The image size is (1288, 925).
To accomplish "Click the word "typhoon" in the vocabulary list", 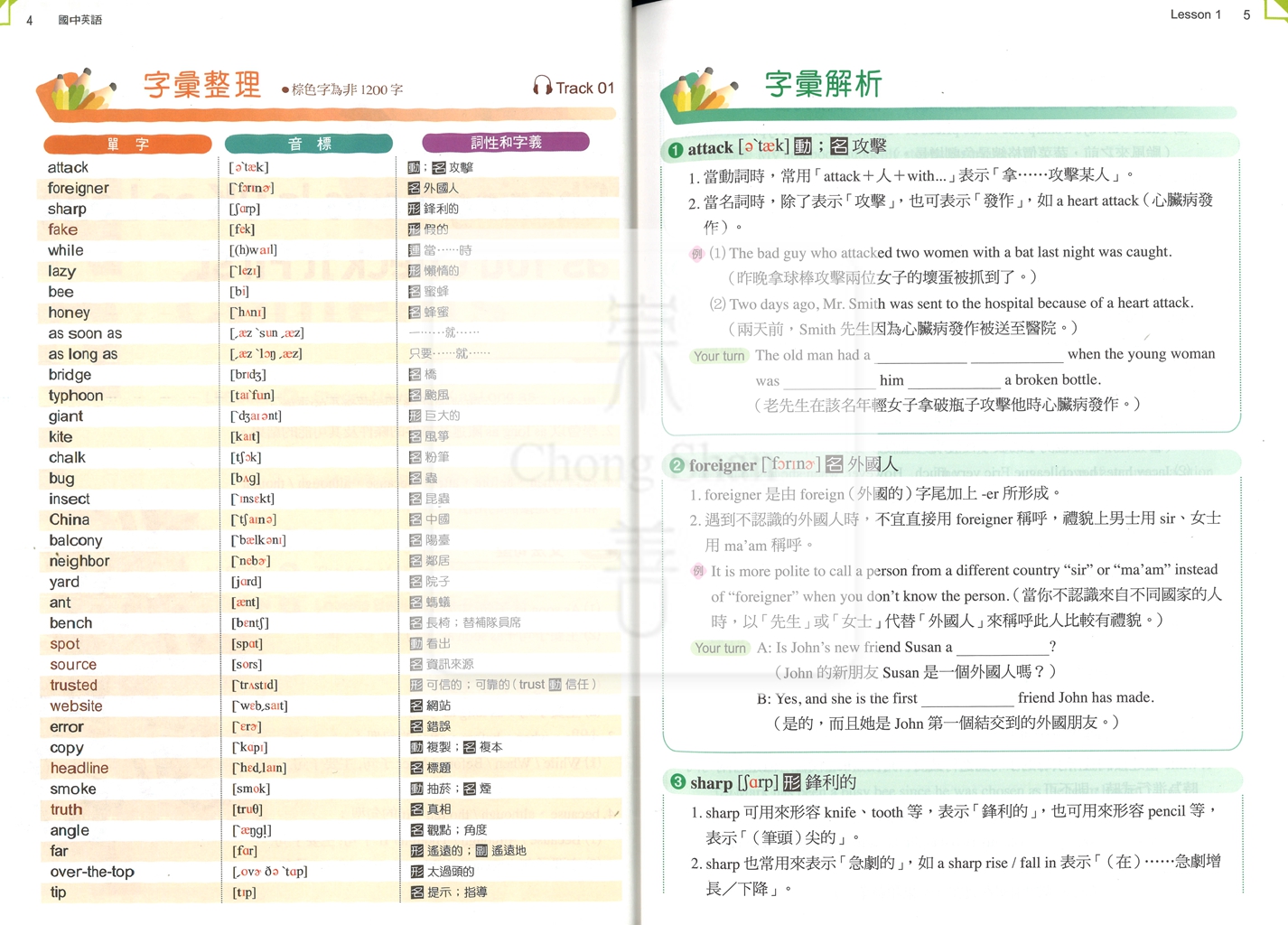I will (x=76, y=396).
